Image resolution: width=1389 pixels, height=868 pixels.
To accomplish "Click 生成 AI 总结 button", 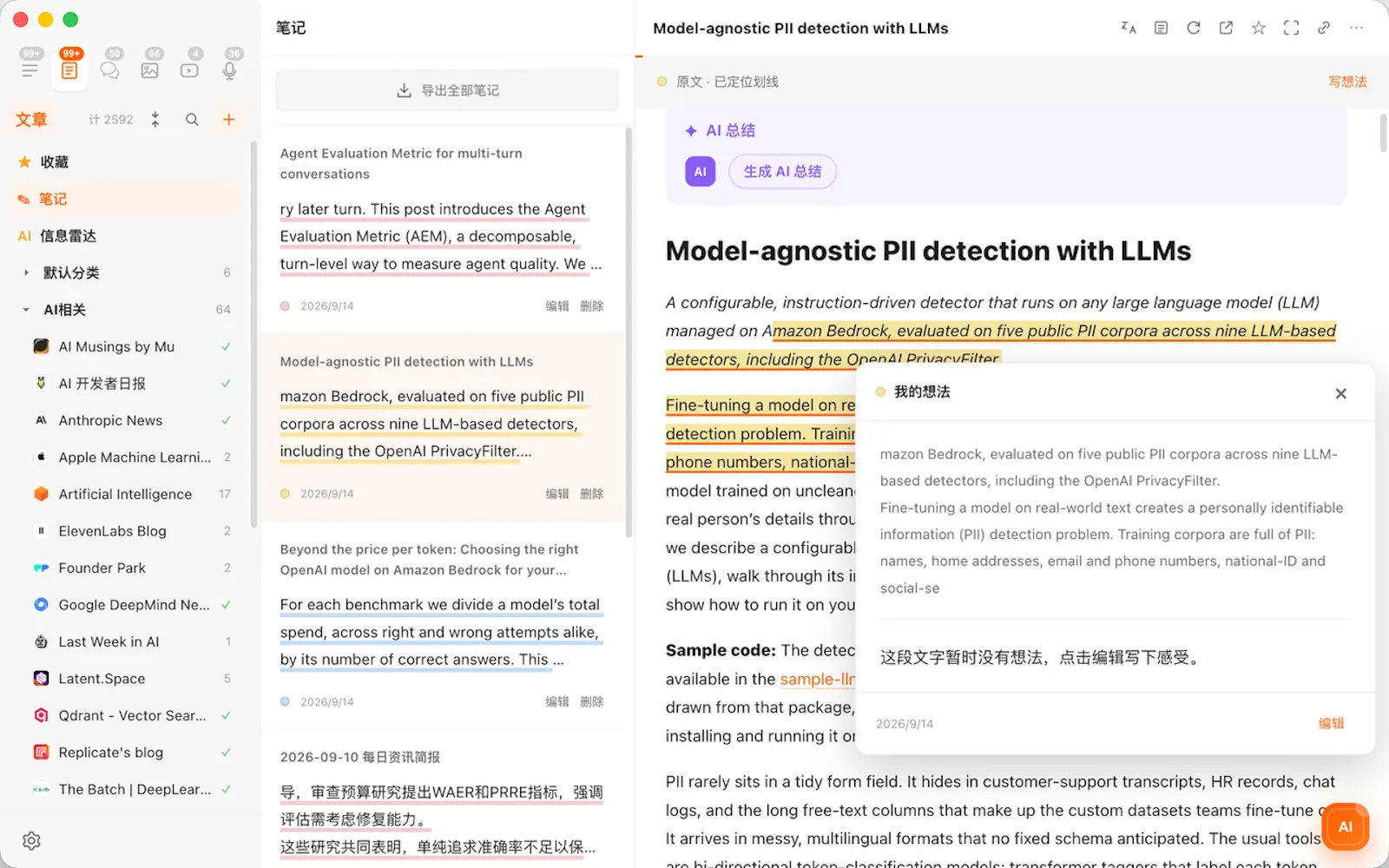I will [x=782, y=172].
